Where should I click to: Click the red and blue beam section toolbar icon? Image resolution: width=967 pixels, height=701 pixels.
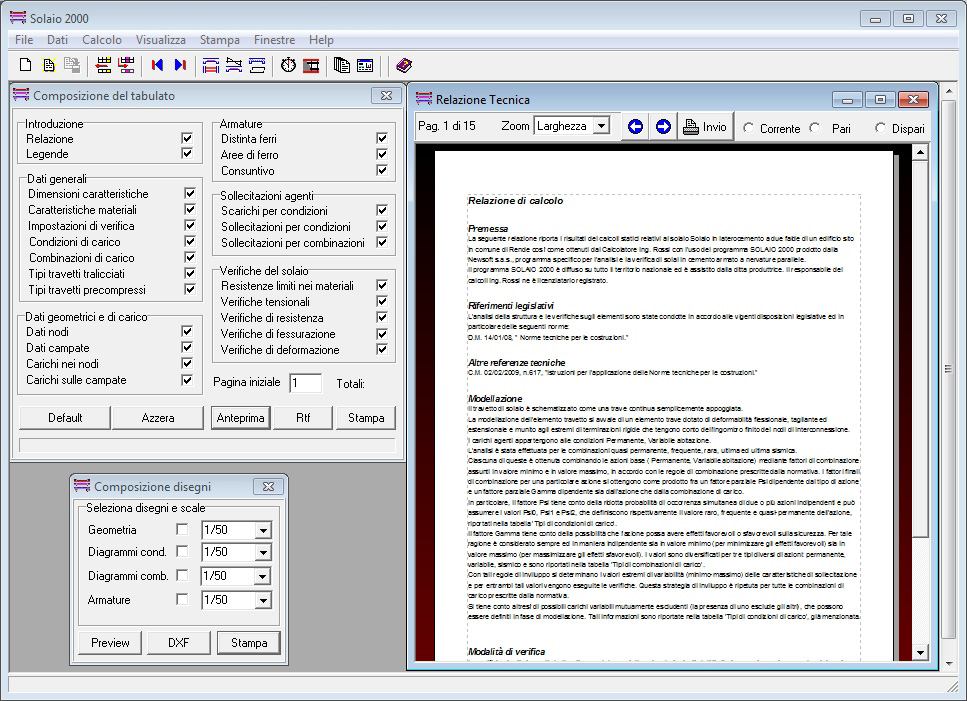coord(211,65)
